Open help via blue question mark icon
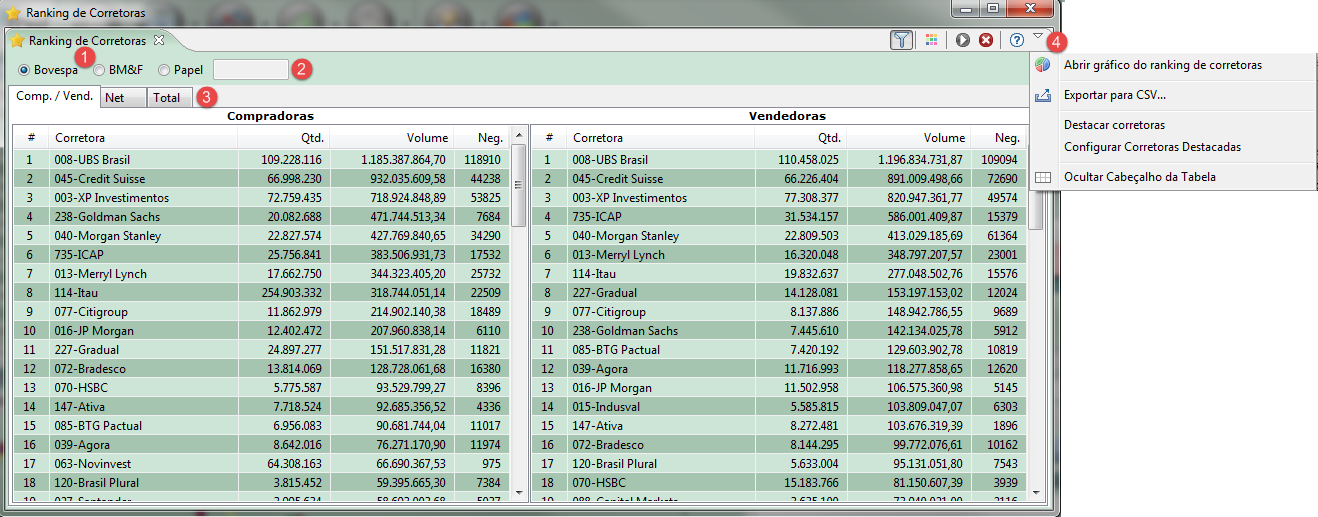Image resolution: width=1318 pixels, height=517 pixels. pos(1017,40)
